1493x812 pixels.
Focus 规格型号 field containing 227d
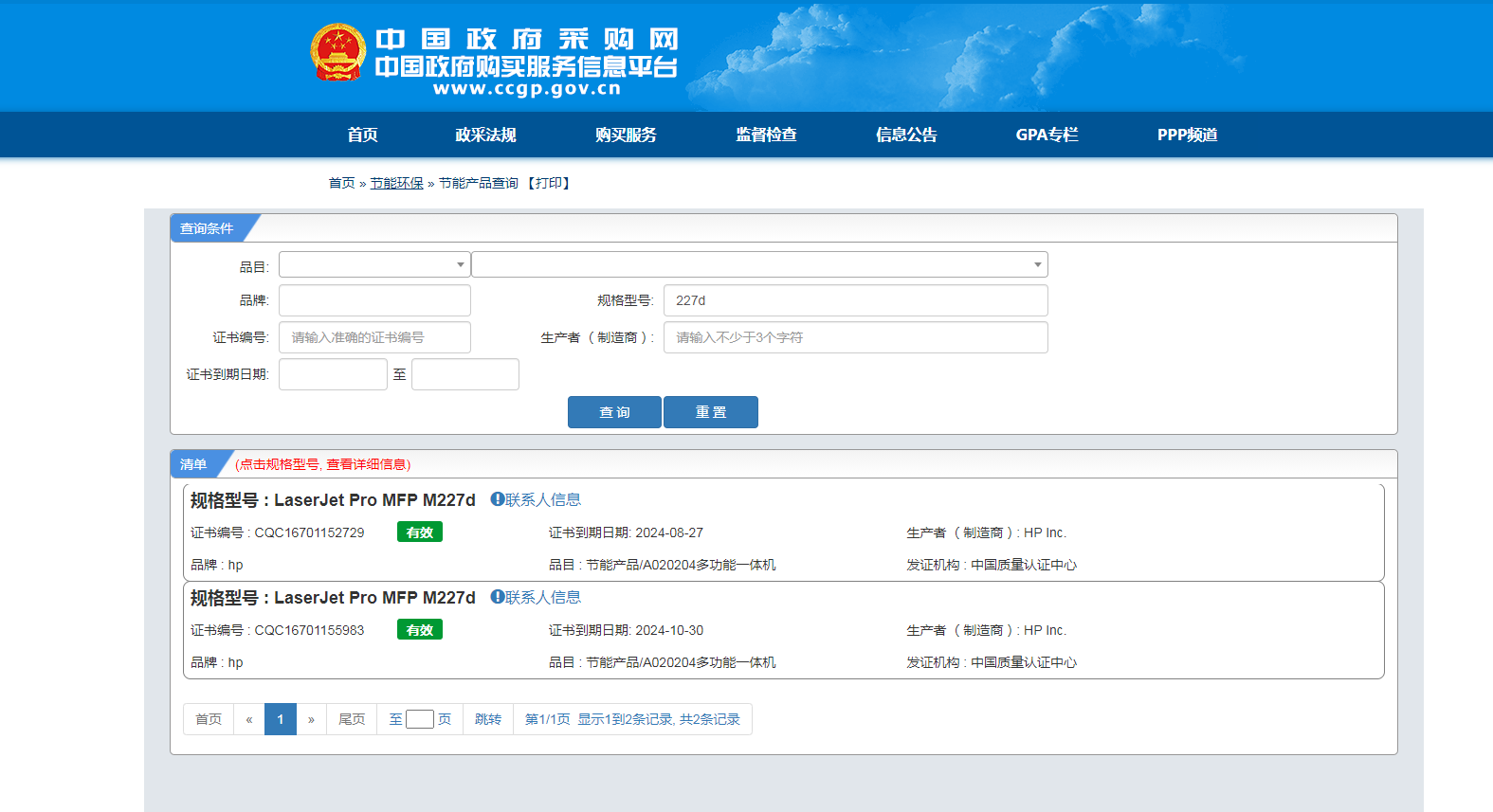coord(856,300)
